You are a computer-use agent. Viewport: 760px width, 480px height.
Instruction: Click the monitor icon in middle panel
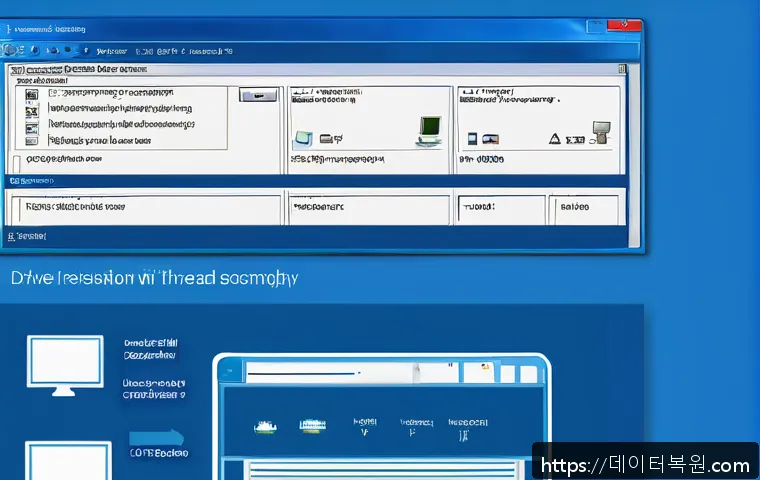click(x=429, y=128)
